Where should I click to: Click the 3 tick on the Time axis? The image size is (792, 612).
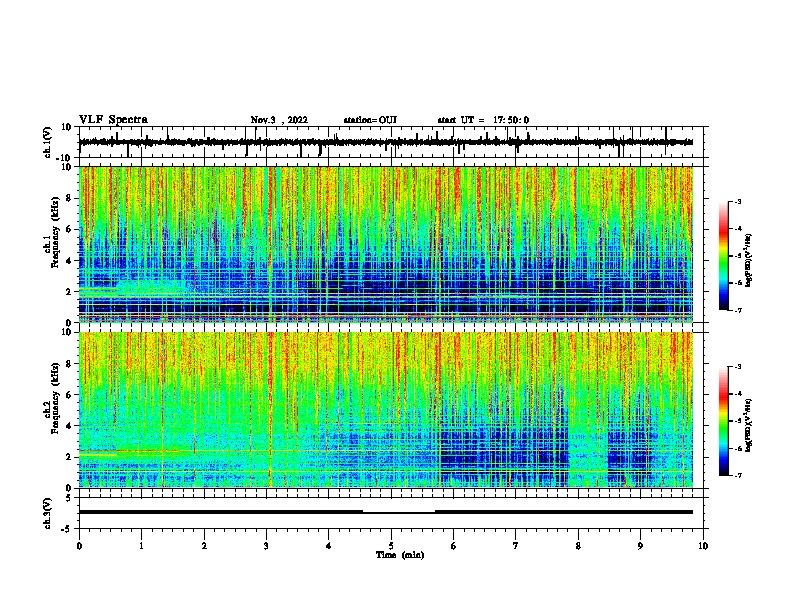point(266,546)
